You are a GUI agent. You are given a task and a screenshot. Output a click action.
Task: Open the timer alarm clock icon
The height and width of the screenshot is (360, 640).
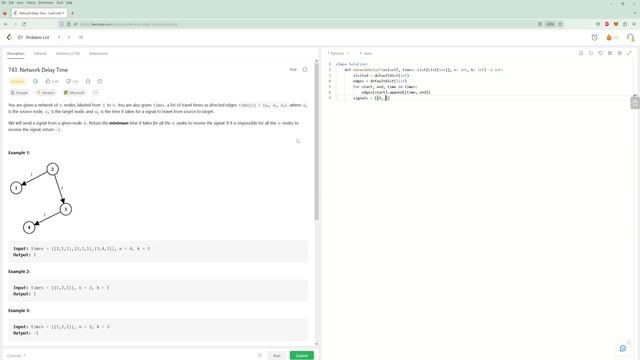pyautogui.click(x=594, y=38)
